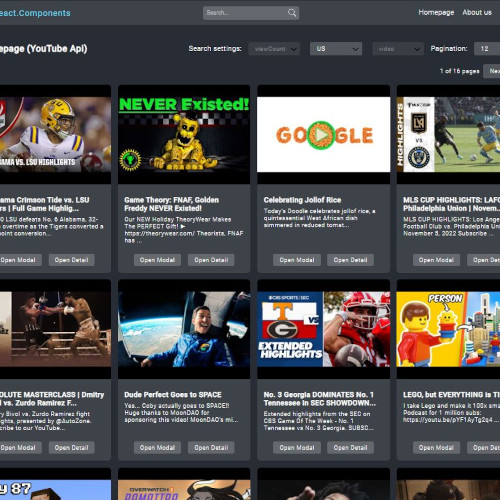Click description 'Yes... Coby actually goes to SPACE!!'
Screen dimensions: 500x500
pyautogui.click(x=181, y=413)
